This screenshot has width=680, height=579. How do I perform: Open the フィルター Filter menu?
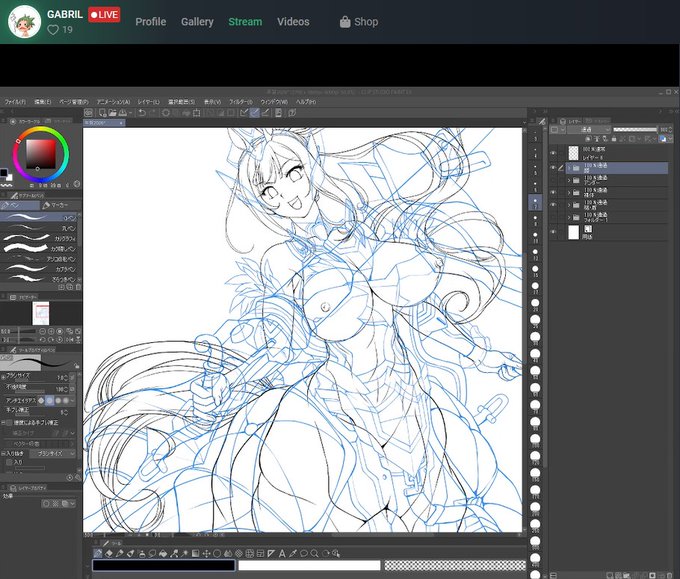tap(241, 102)
